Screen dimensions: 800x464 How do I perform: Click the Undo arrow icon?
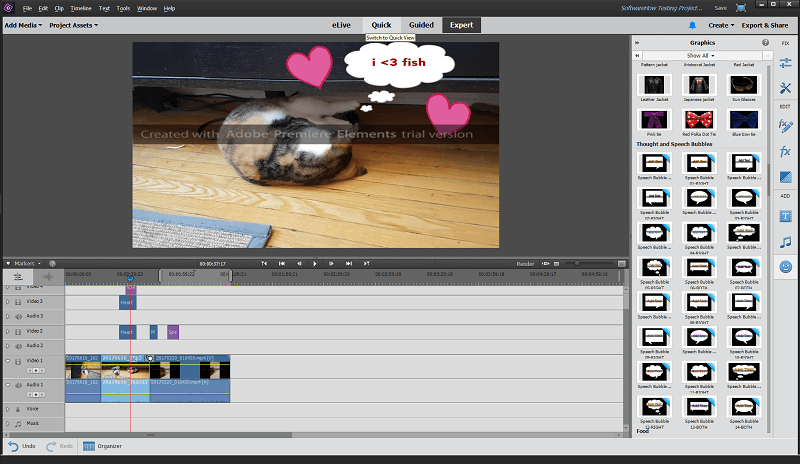coord(13,446)
